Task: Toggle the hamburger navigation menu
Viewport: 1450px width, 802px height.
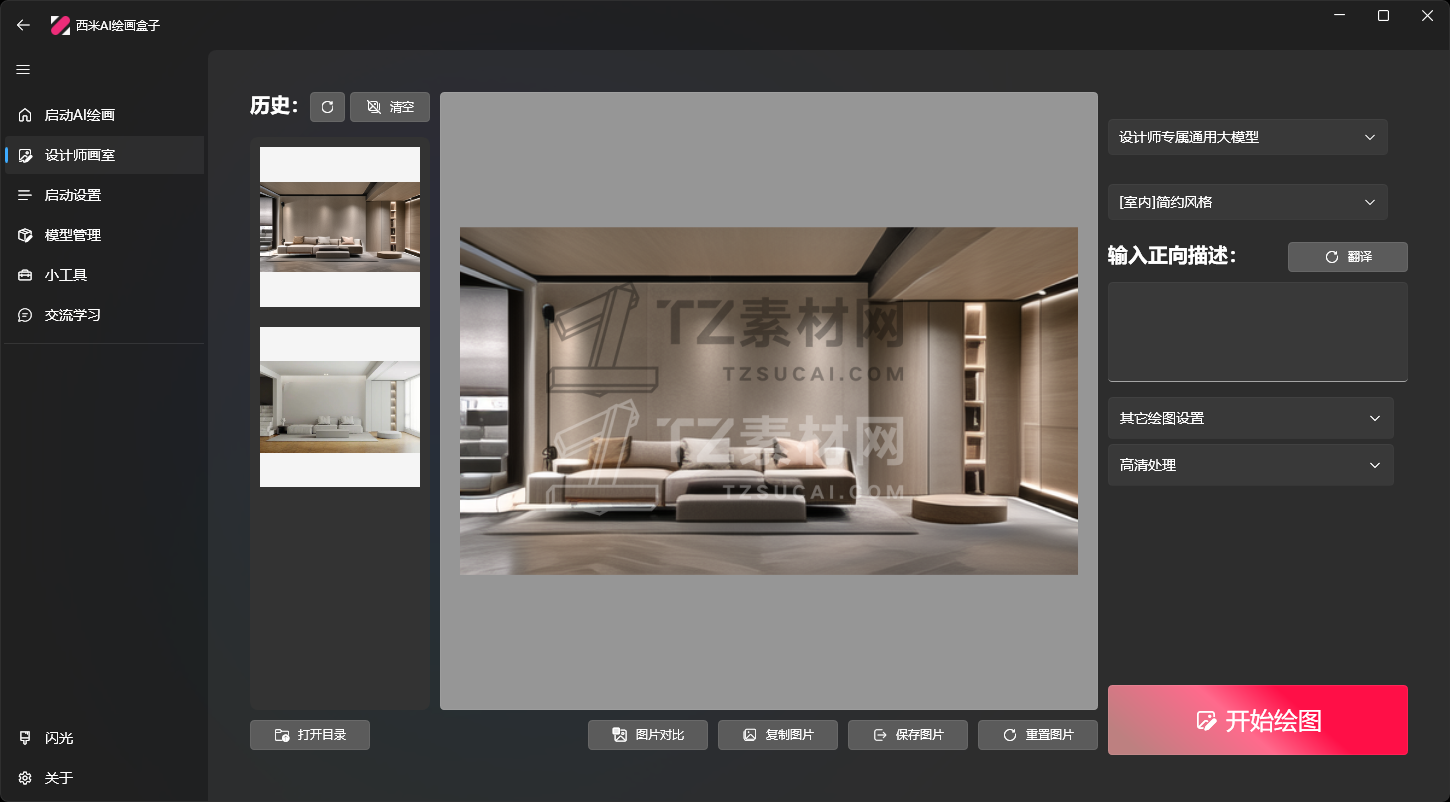Action: pyautogui.click(x=23, y=70)
